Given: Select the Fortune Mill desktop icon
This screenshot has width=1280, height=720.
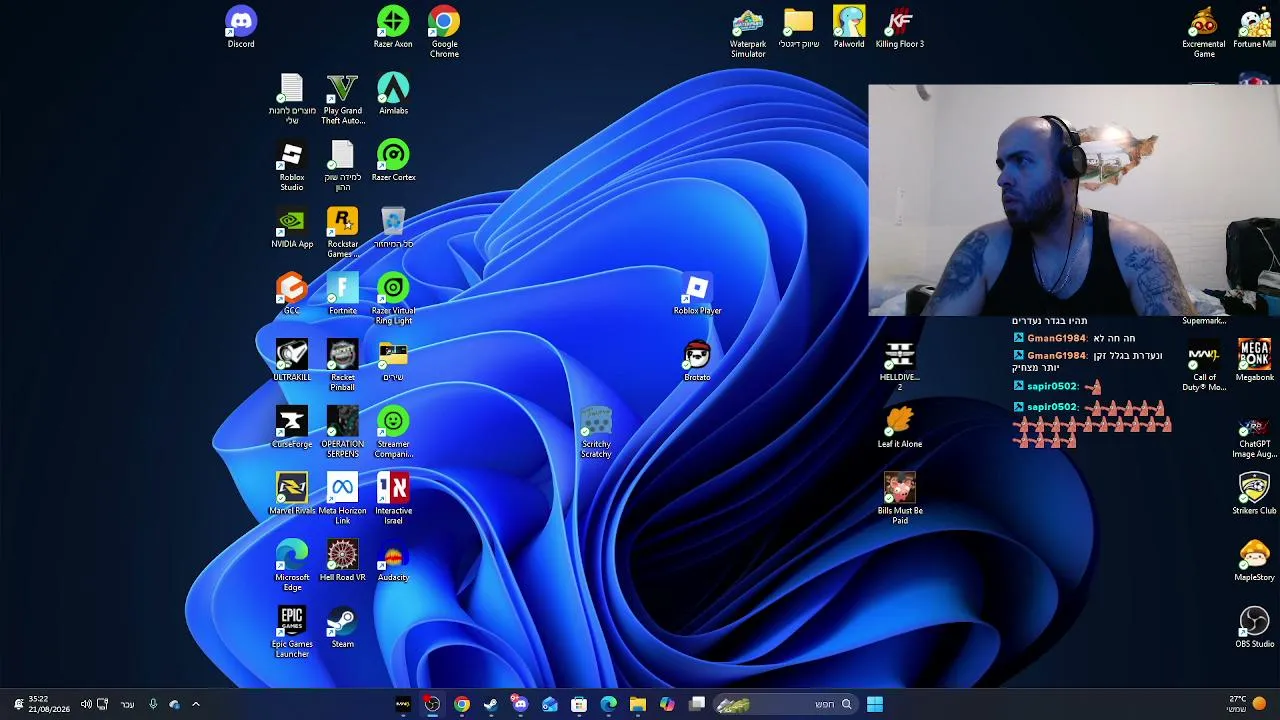Looking at the screenshot, I should (1255, 28).
